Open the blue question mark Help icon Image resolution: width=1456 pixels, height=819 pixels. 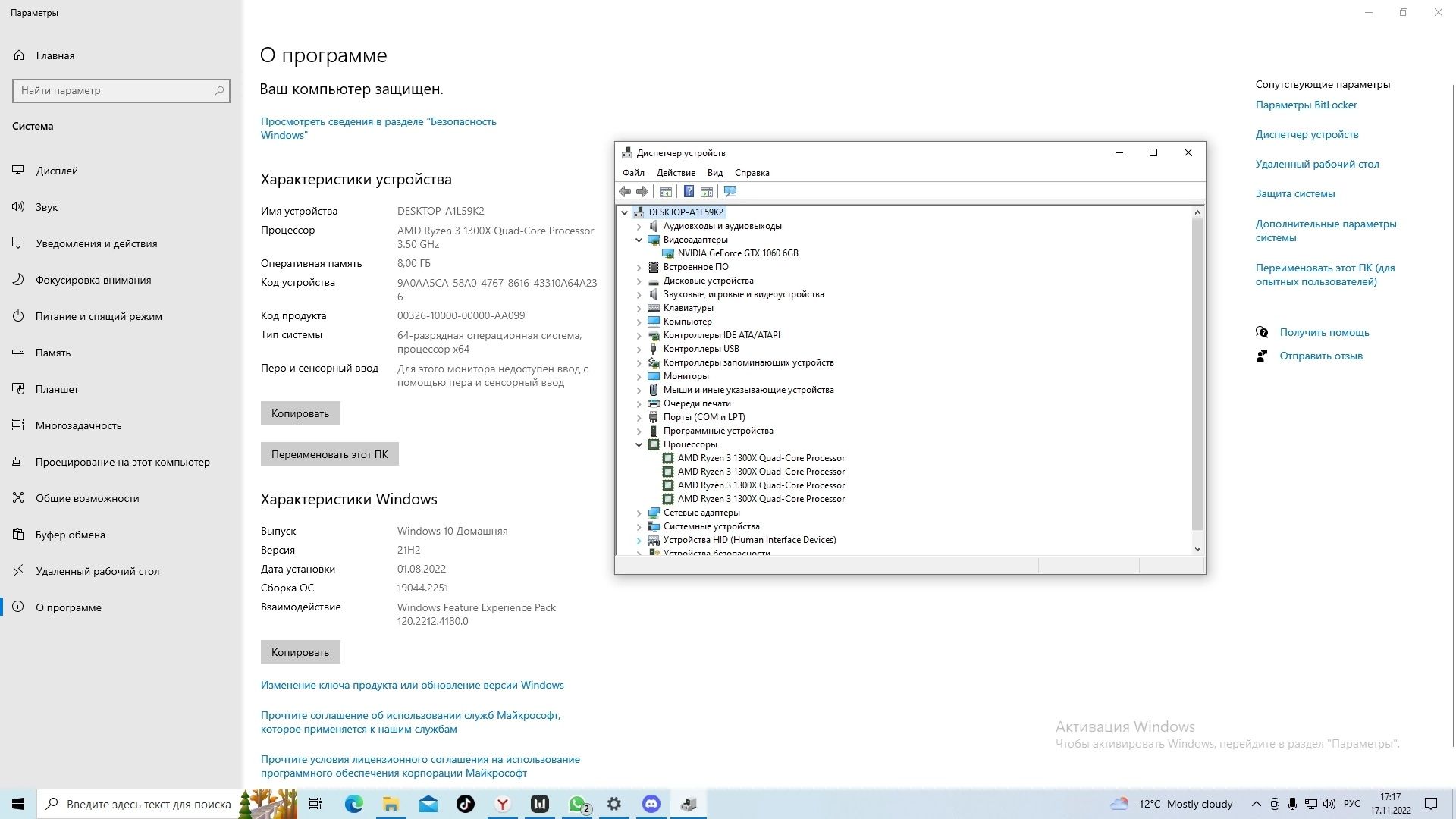(689, 192)
